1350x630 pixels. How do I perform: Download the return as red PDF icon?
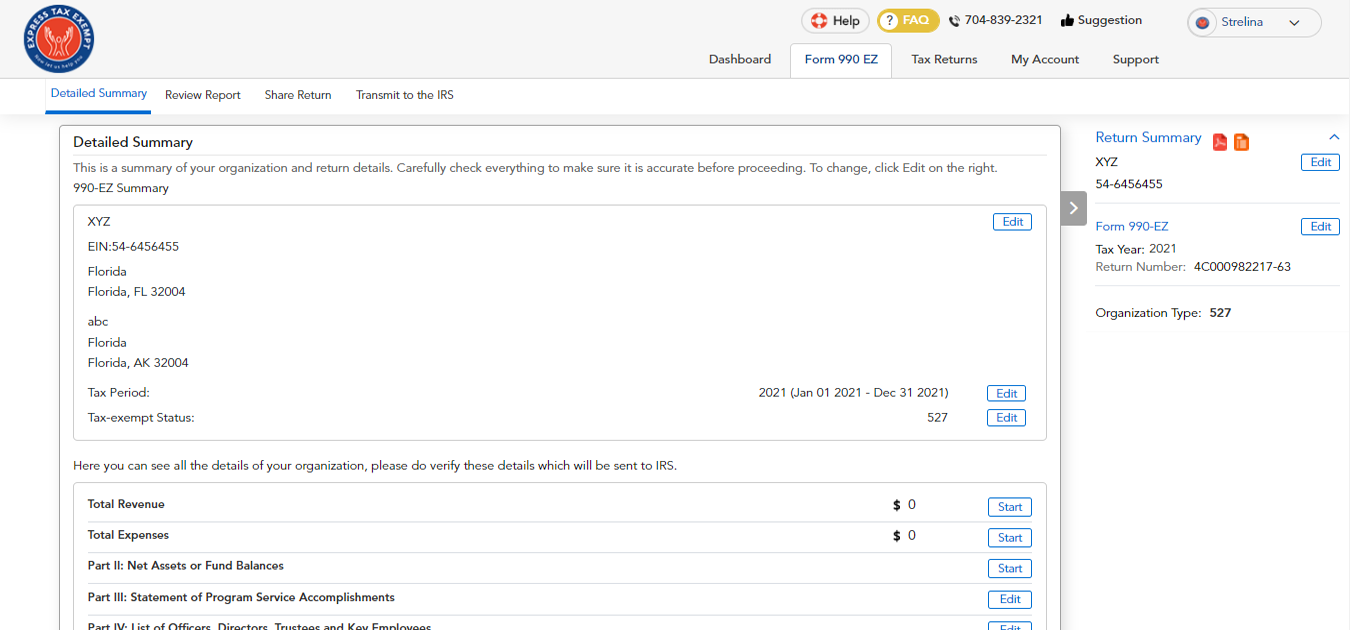[x=1220, y=142]
